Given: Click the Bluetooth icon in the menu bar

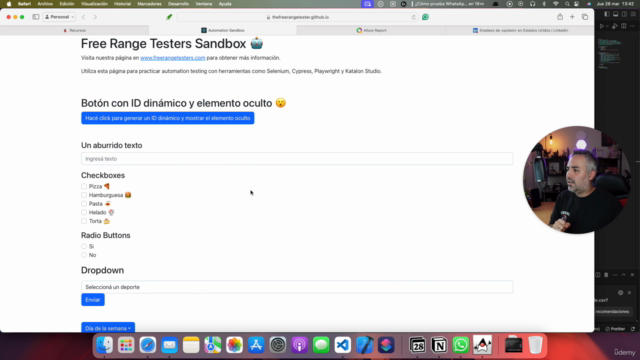Looking at the screenshot, I should click(x=544, y=4).
